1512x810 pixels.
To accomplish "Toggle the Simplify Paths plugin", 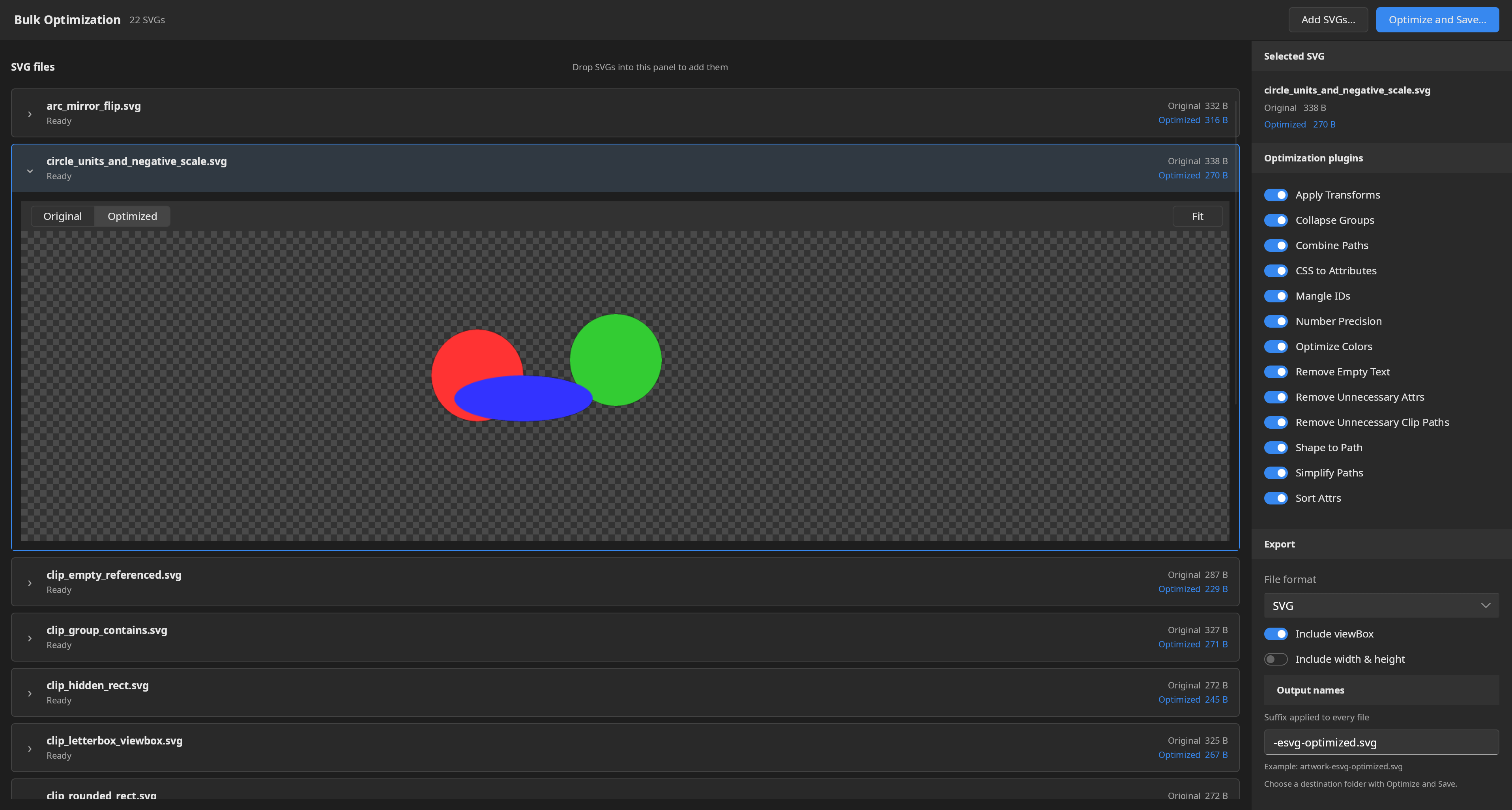I will click(1276, 473).
